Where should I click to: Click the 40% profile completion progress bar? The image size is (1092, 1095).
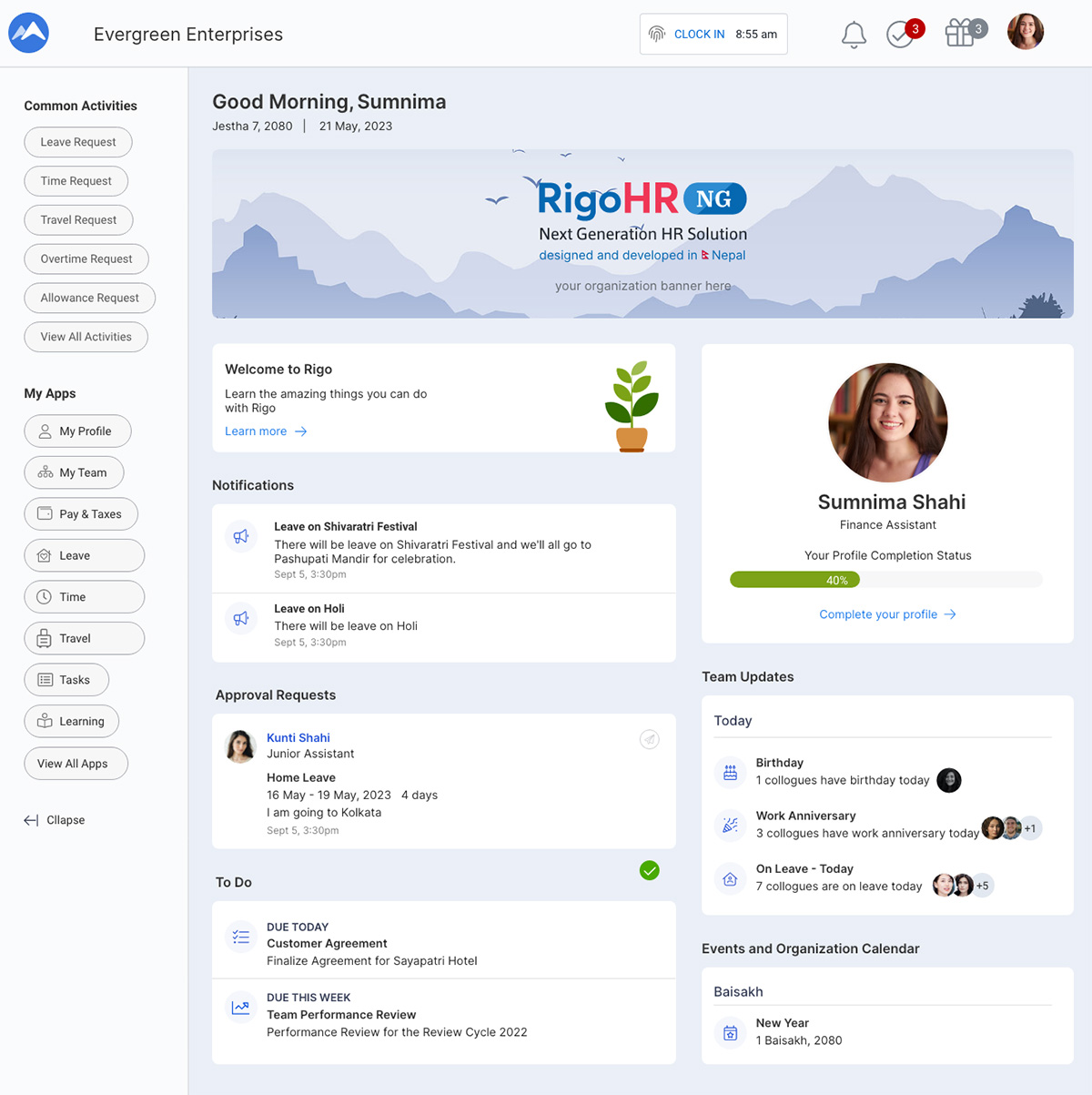(794, 579)
